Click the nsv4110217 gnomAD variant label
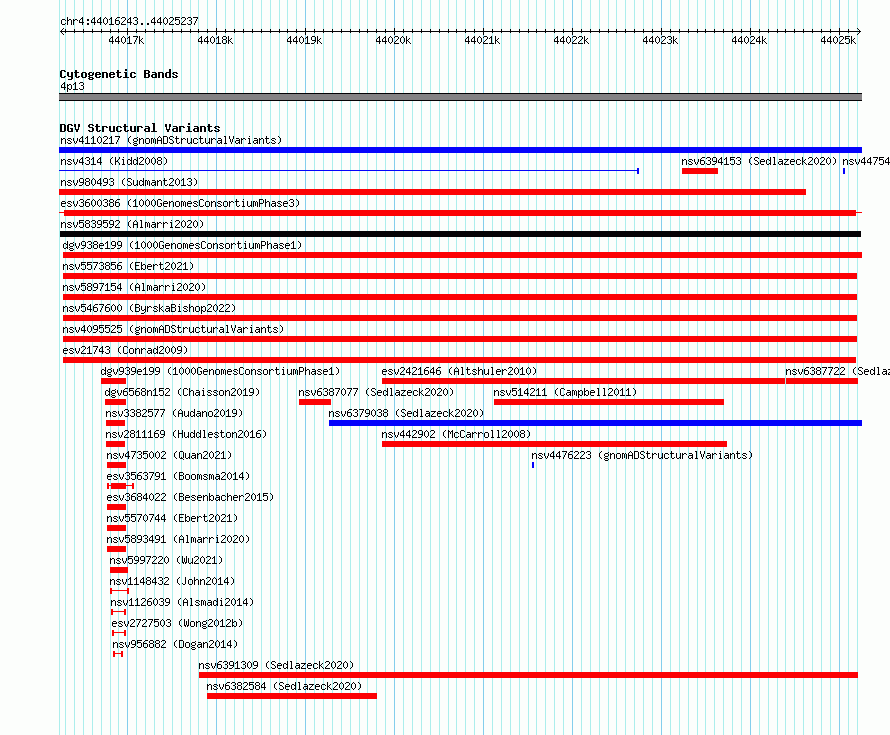890x735 pixels. 171,140
